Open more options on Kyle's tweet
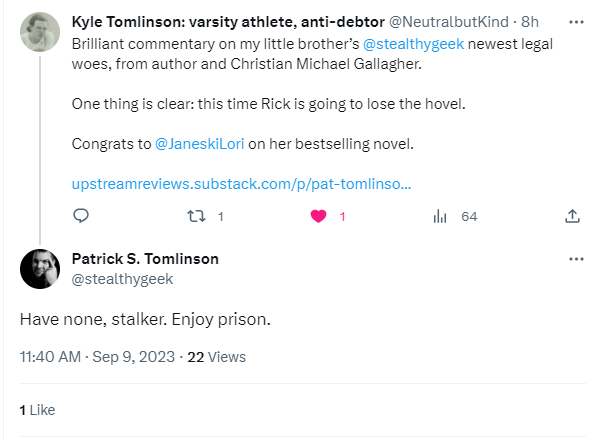The image size is (601, 440). click(x=576, y=21)
